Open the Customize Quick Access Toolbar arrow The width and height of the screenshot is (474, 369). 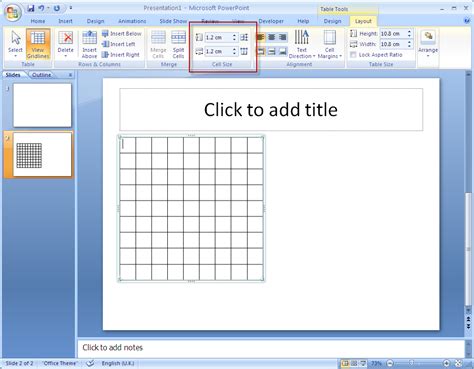point(71,8)
